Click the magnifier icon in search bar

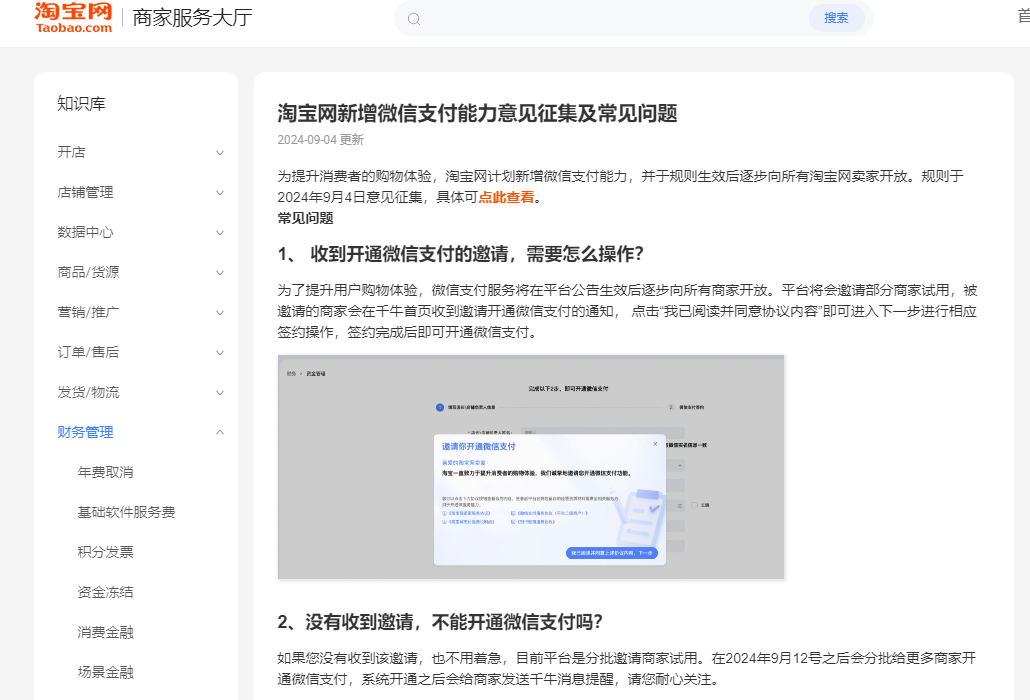pos(414,18)
